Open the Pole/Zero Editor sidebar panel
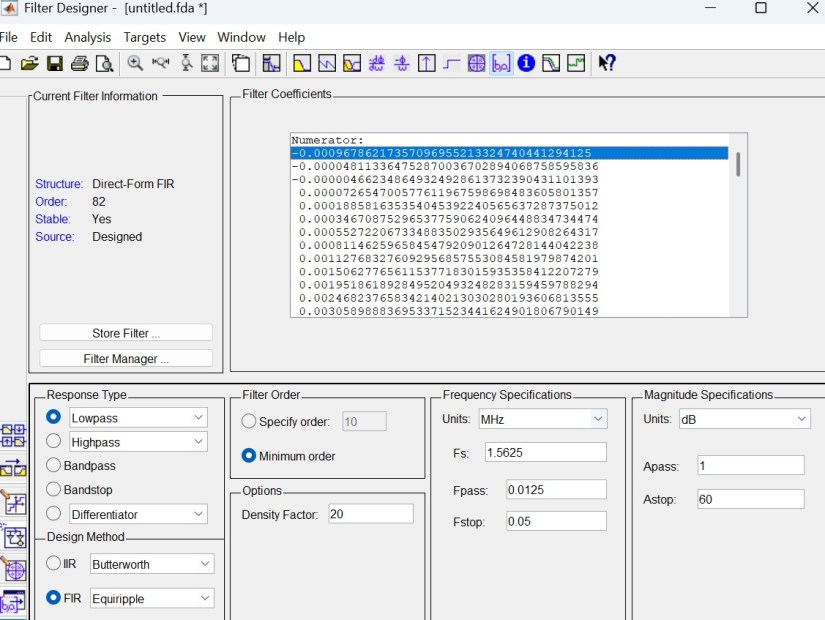 (x=14, y=570)
